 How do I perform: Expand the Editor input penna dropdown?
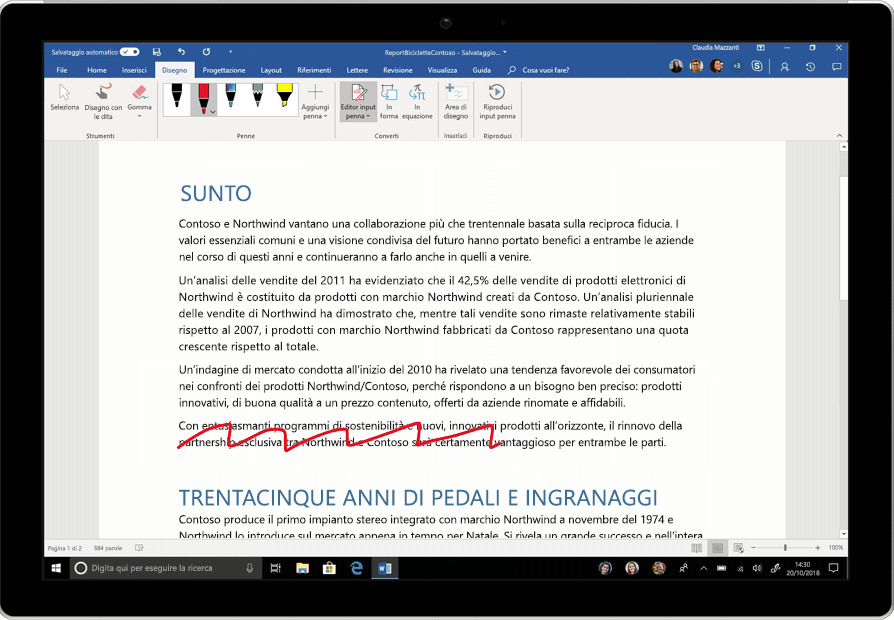pyautogui.click(x=357, y=116)
